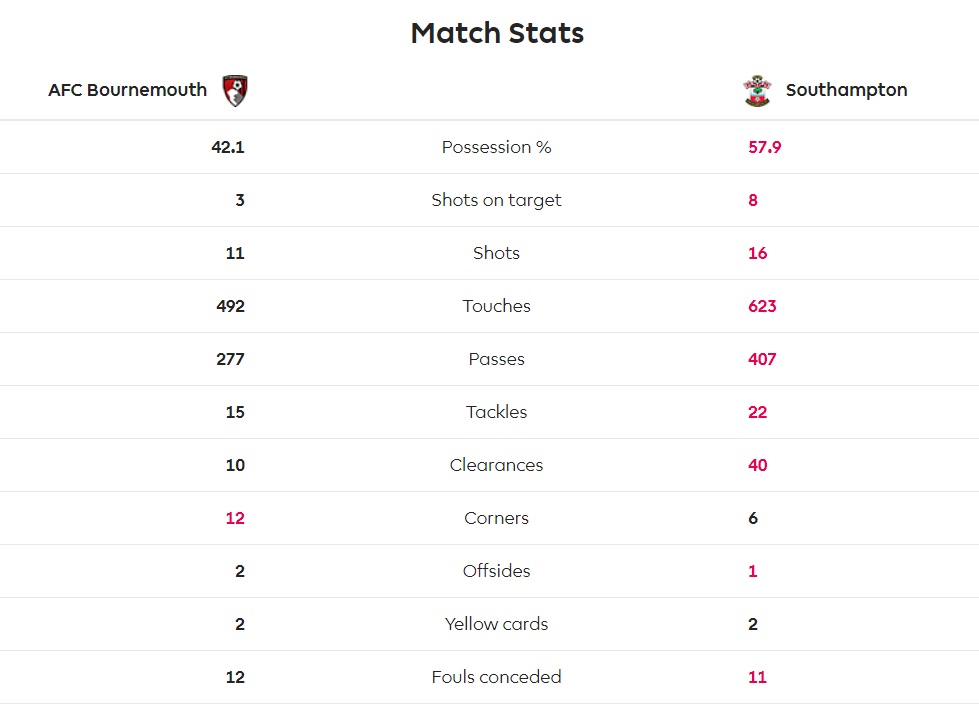Viewport: 979px width, 715px height.
Task: Click the Southampton club crest
Action: [757, 91]
